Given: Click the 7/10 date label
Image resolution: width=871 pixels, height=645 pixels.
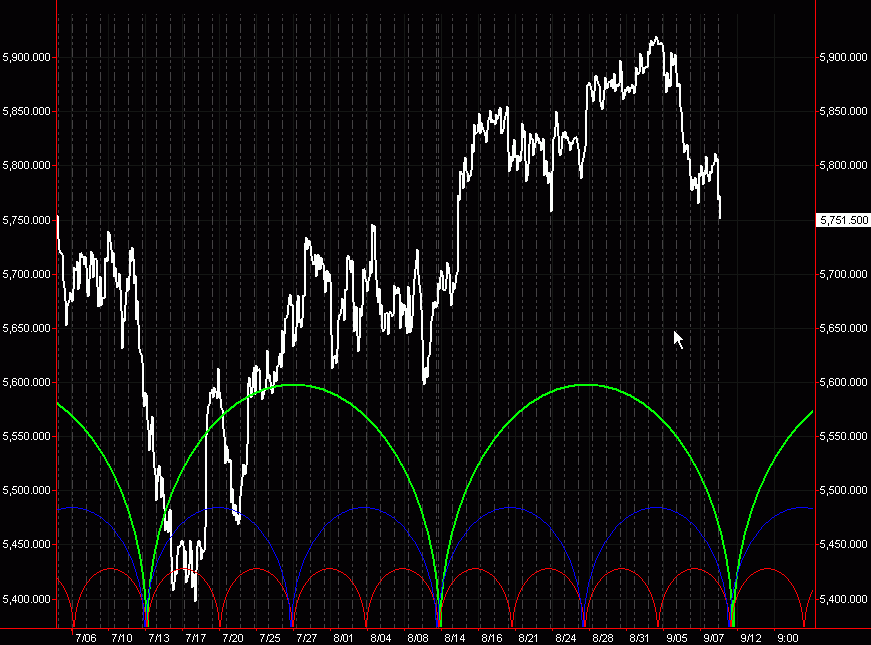Looking at the screenshot, I should (122, 638).
